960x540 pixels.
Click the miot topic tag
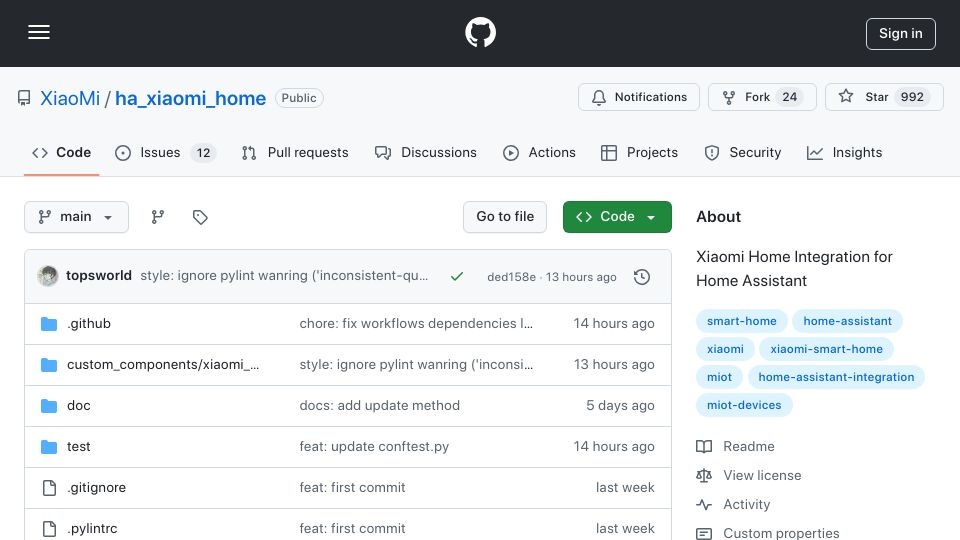(x=719, y=377)
